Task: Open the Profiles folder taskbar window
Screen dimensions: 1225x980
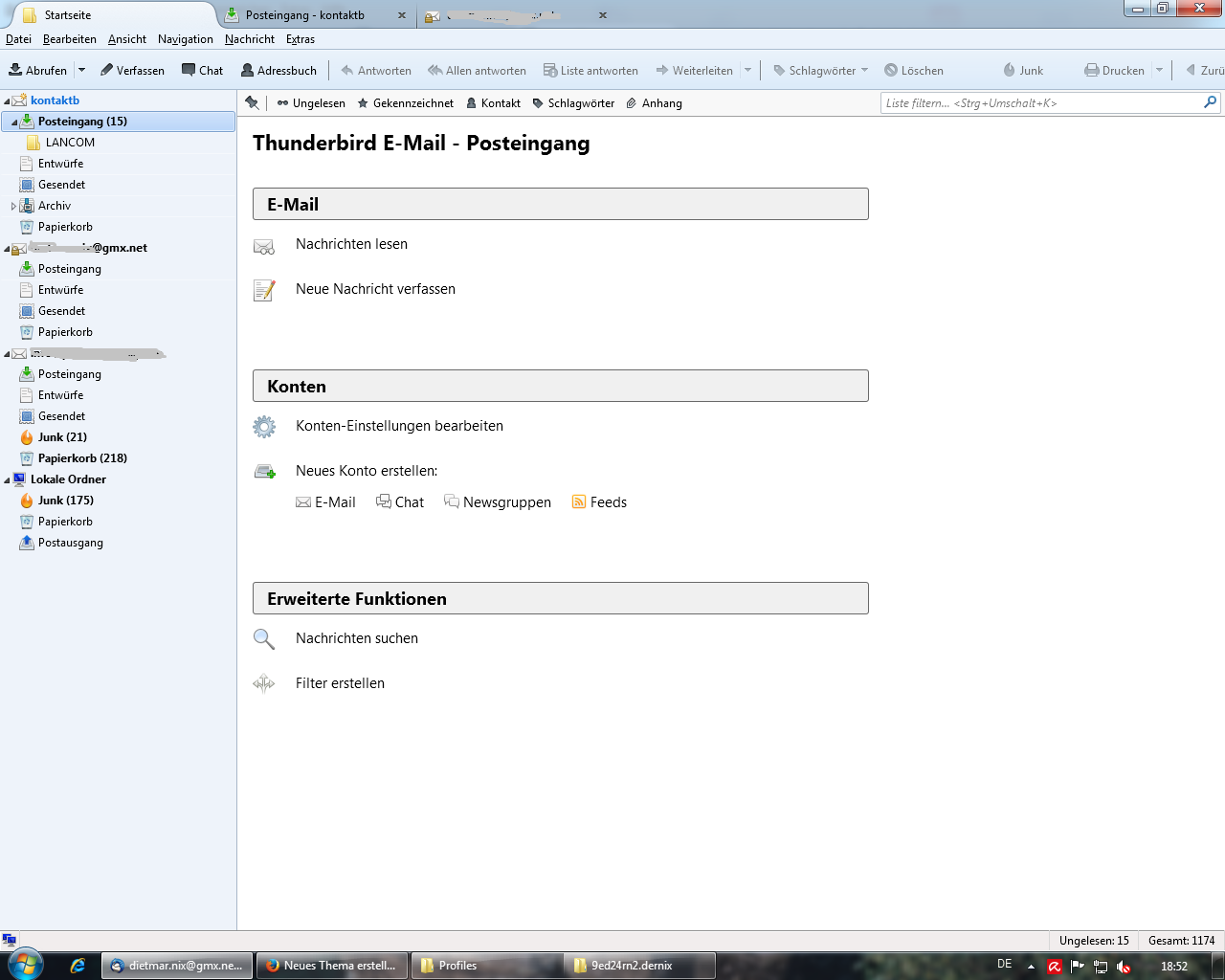Action: [x=487, y=966]
